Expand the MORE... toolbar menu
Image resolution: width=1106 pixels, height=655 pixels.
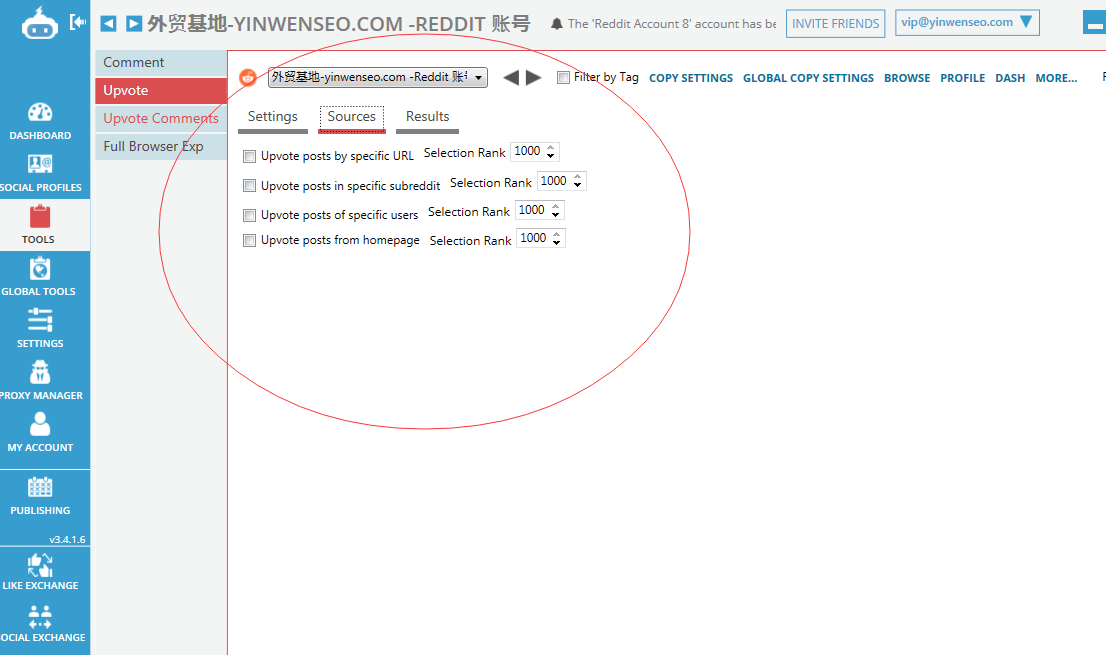click(1056, 78)
